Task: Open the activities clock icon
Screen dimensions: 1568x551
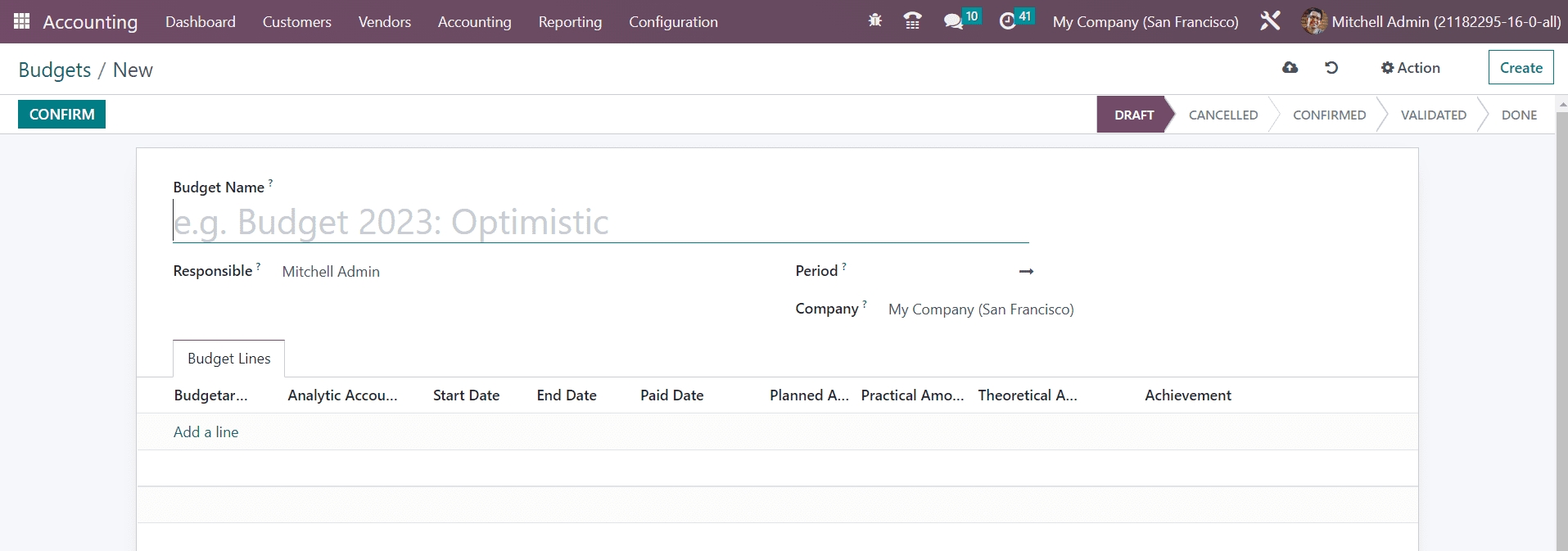Action: click(1008, 21)
